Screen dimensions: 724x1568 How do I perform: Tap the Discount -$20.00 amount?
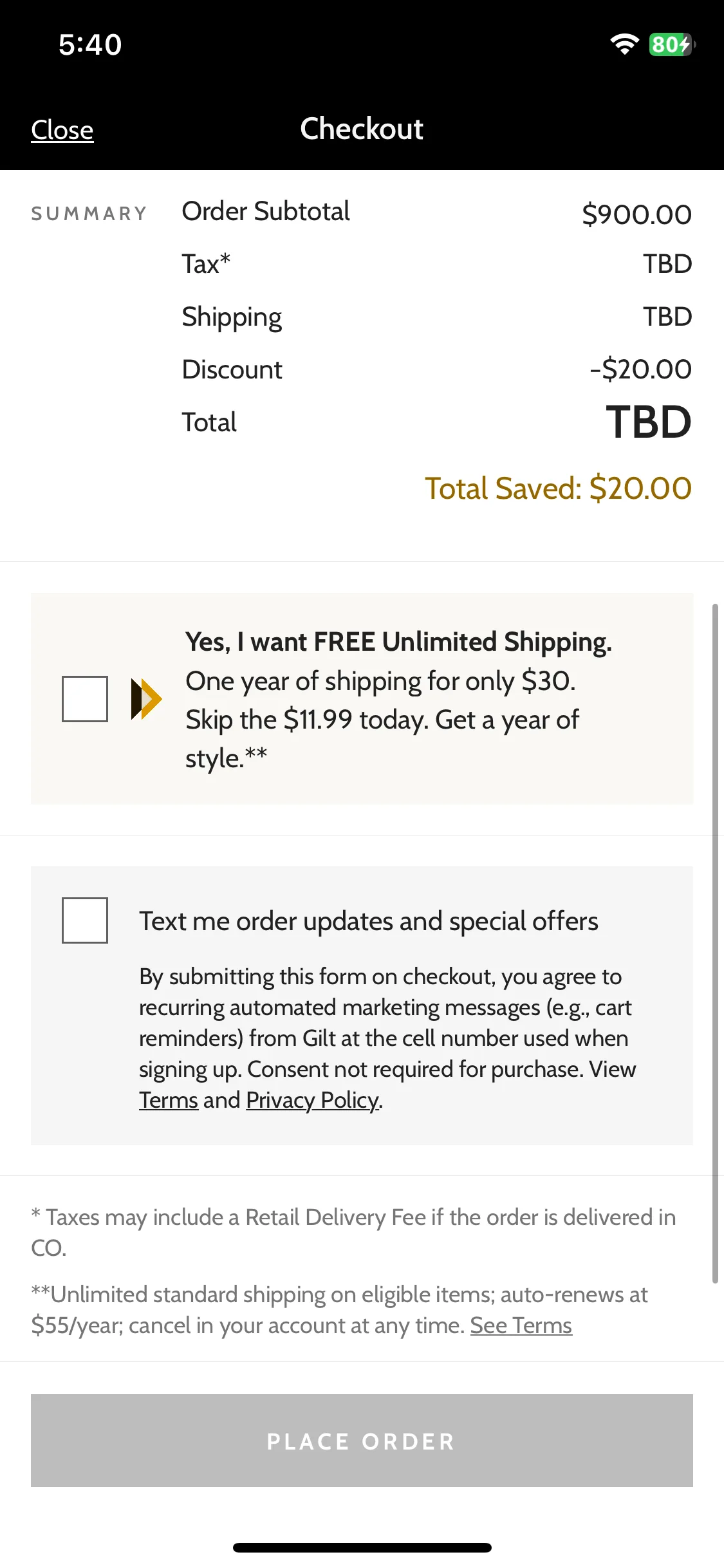point(641,369)
